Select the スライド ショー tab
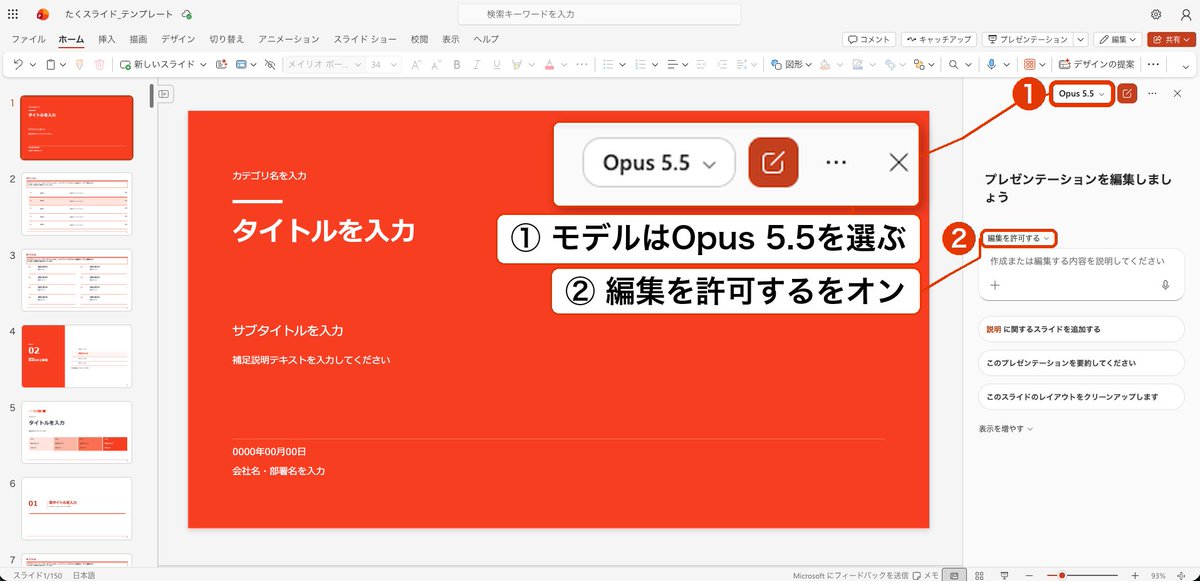This screenshot has width=1200, height=581. (x=365, y=39)
